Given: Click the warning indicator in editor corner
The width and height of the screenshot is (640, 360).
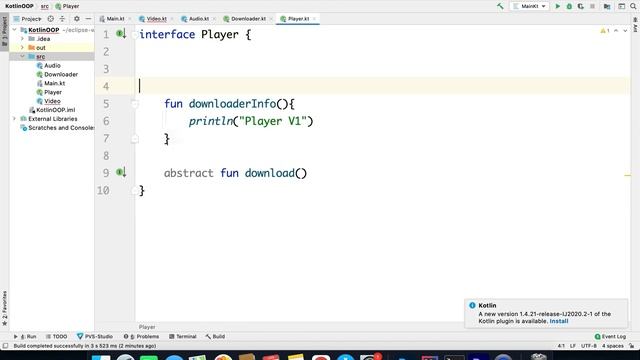Looking at the screenshot, I should [605, 31].
